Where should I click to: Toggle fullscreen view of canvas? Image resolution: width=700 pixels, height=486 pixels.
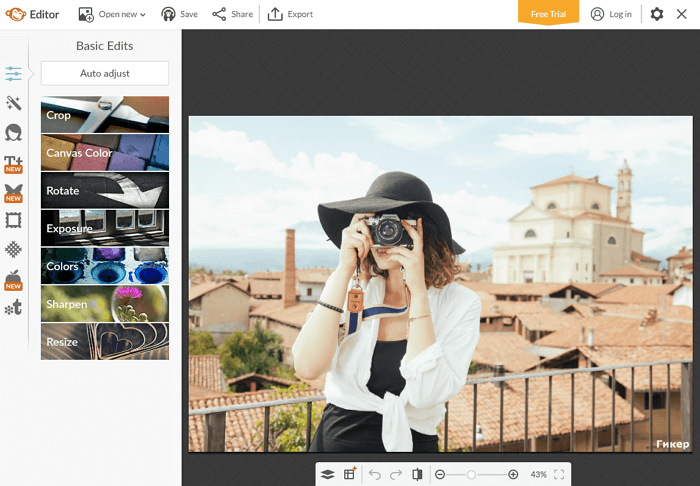click(x=559, y=474)
